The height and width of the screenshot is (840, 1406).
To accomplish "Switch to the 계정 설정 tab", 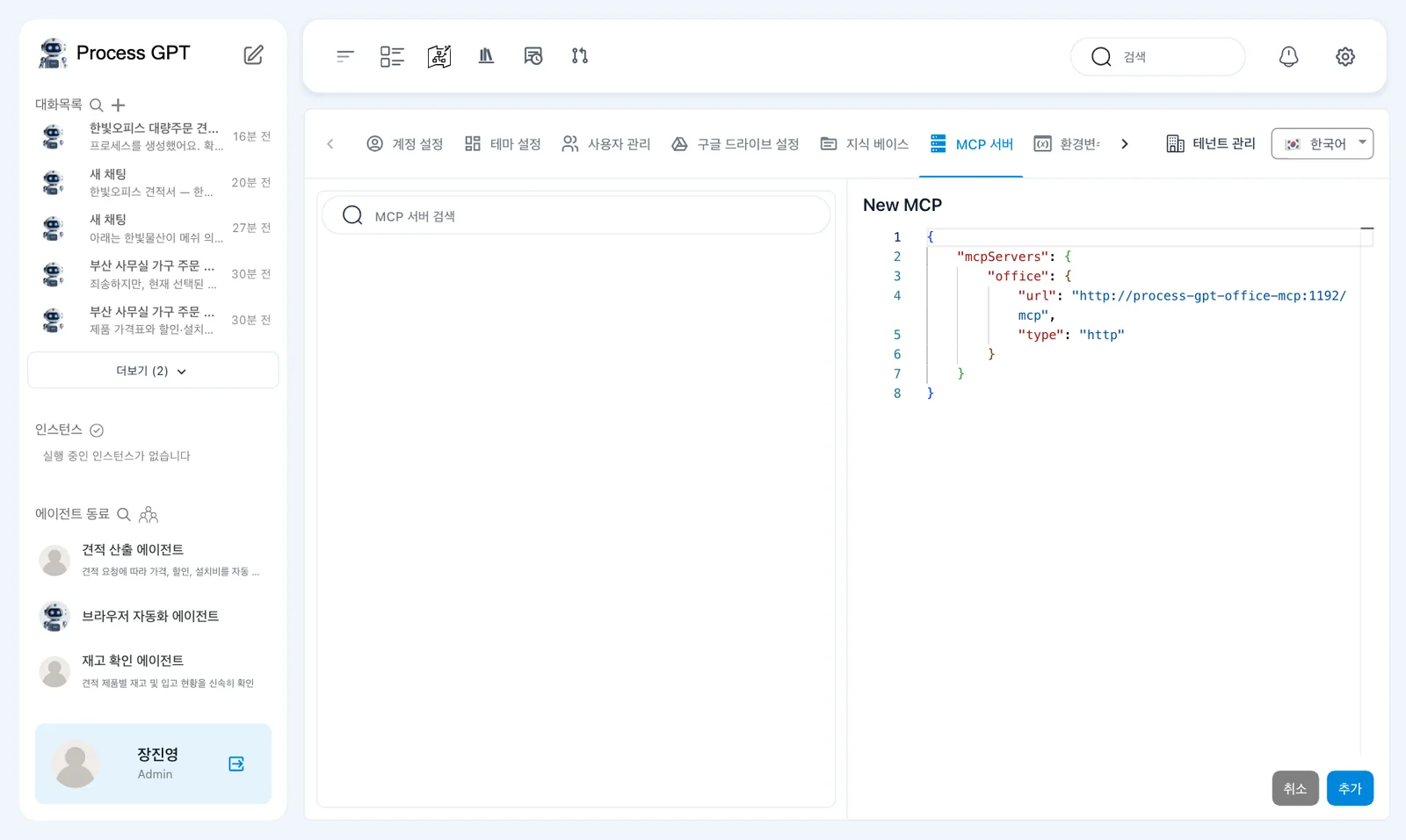I will pos(405,144).
